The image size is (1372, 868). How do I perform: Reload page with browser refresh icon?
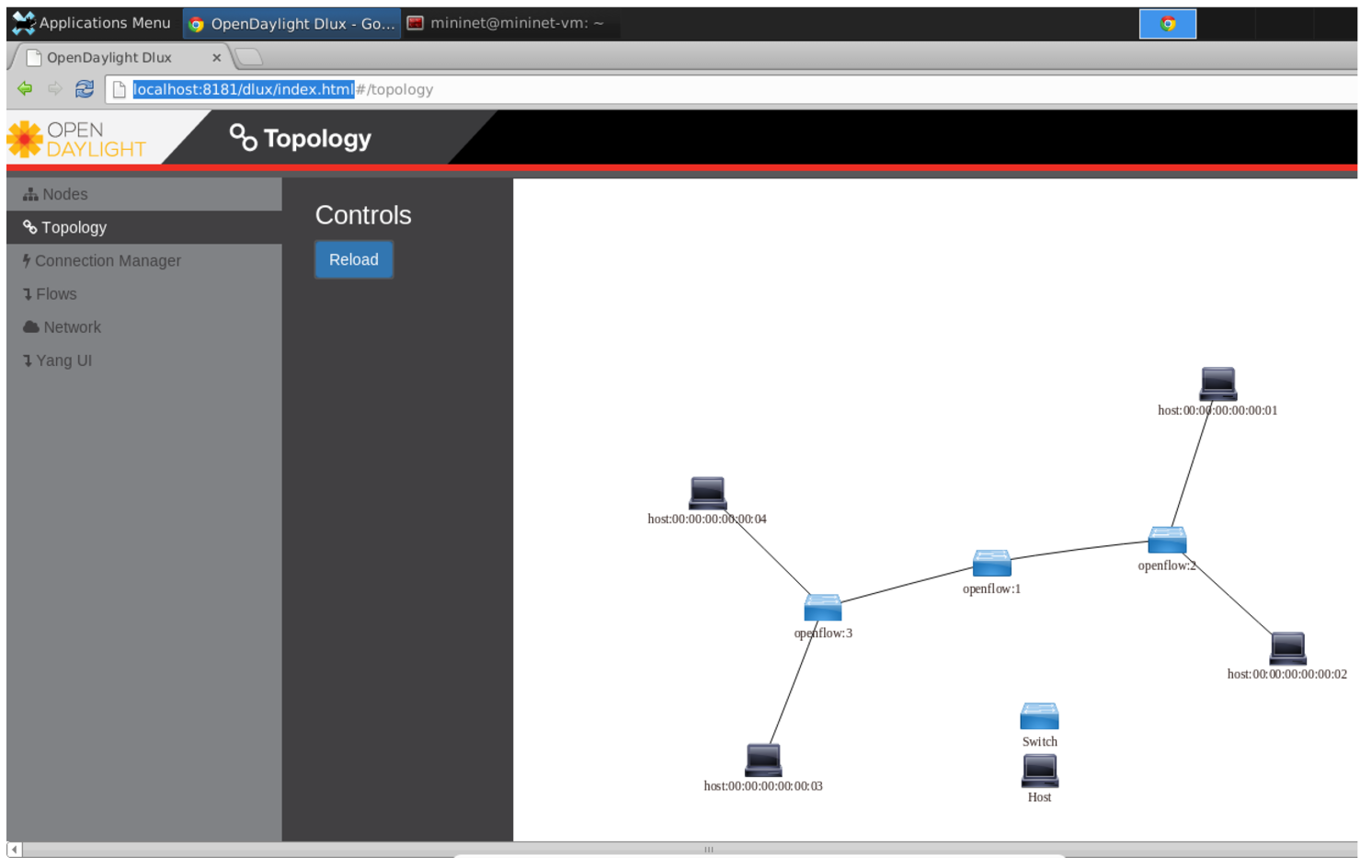(85, 89)
